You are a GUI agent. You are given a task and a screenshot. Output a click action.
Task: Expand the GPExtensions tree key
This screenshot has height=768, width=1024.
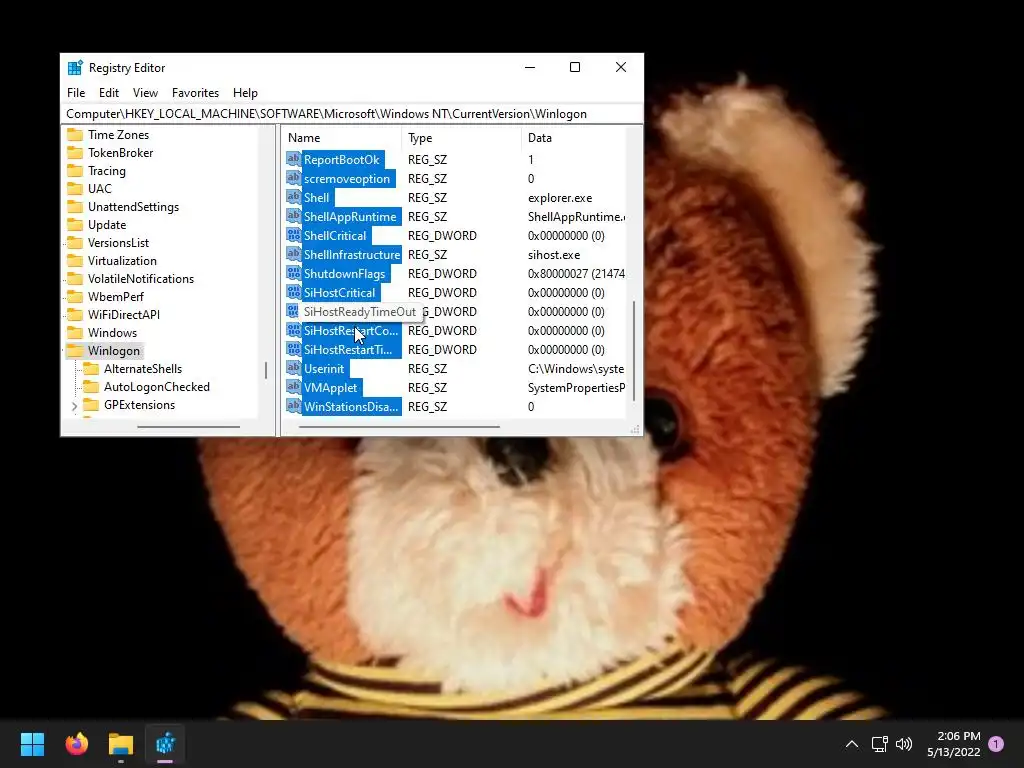click(x=74, y=406)
